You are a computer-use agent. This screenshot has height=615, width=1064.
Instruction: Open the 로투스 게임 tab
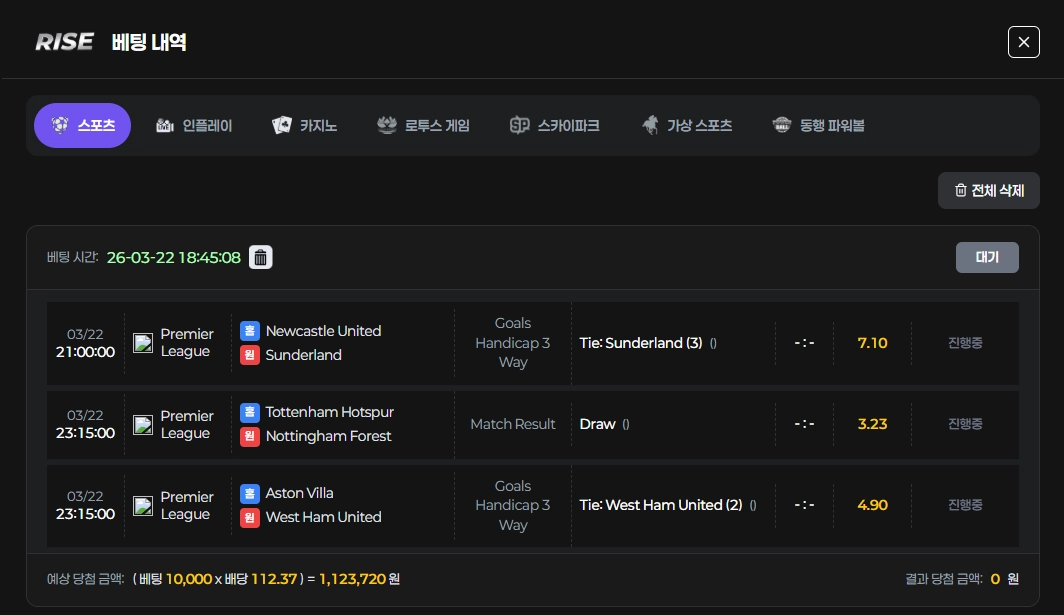[423, 126]
